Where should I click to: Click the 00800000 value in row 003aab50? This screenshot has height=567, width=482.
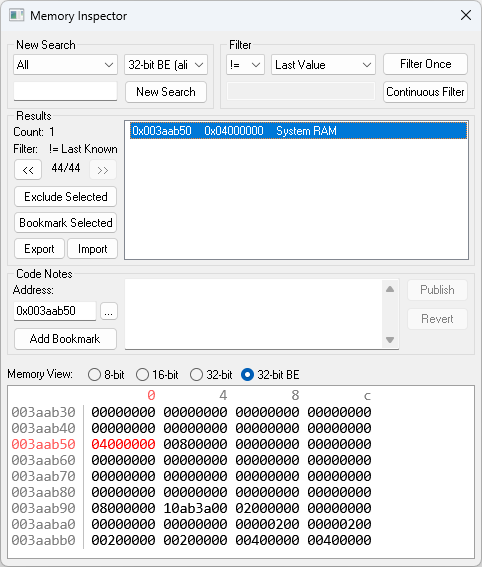point(195,444)
